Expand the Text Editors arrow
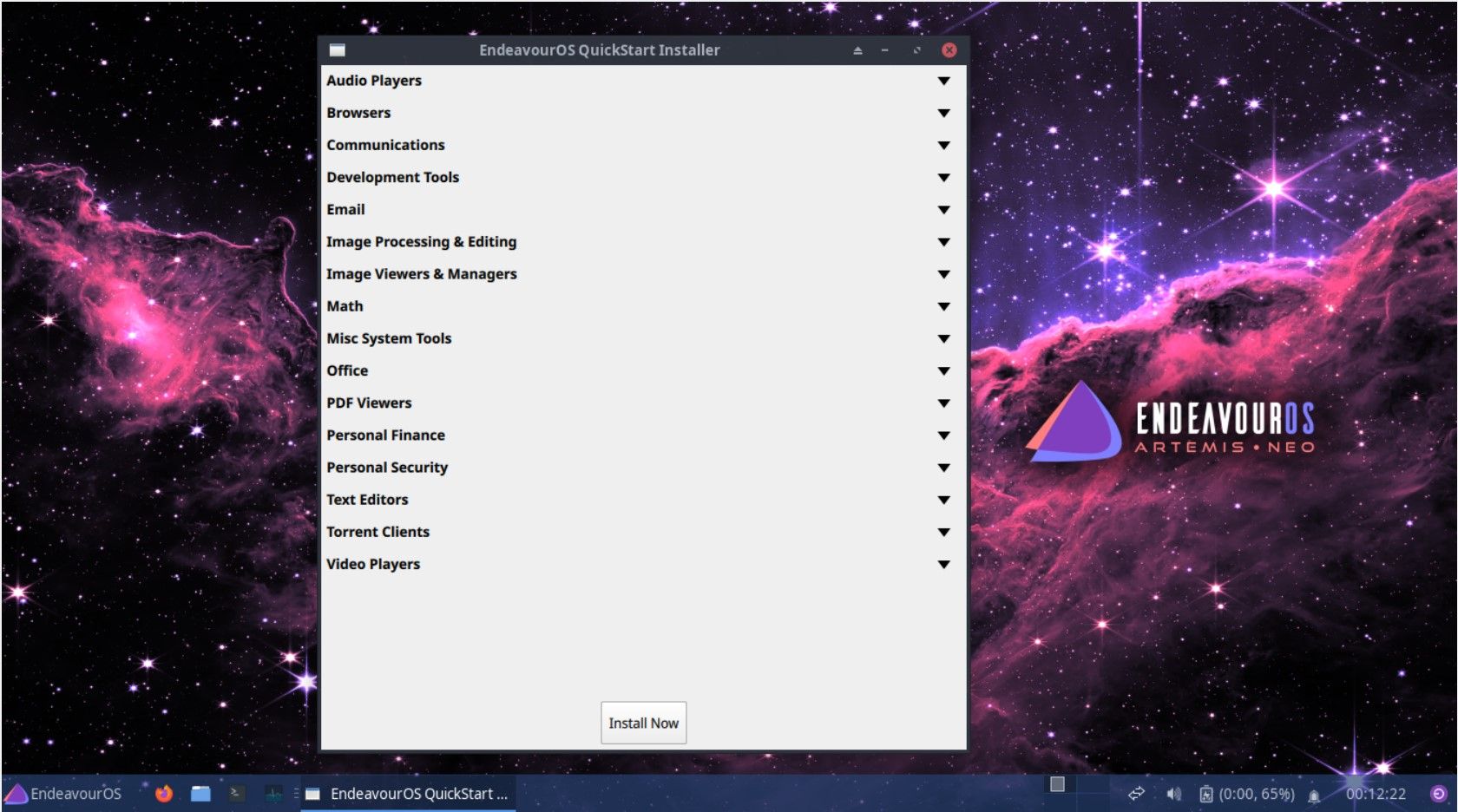1458x812 pixels. click(943, 500)
